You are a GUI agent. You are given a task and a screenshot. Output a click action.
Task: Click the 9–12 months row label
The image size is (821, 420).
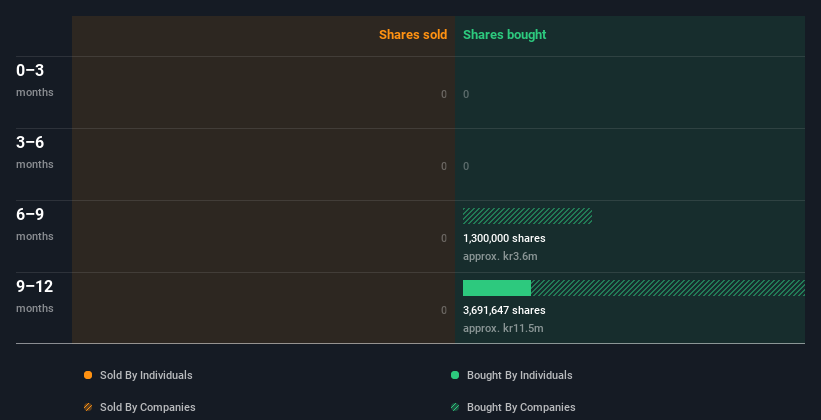coord(35,297)
